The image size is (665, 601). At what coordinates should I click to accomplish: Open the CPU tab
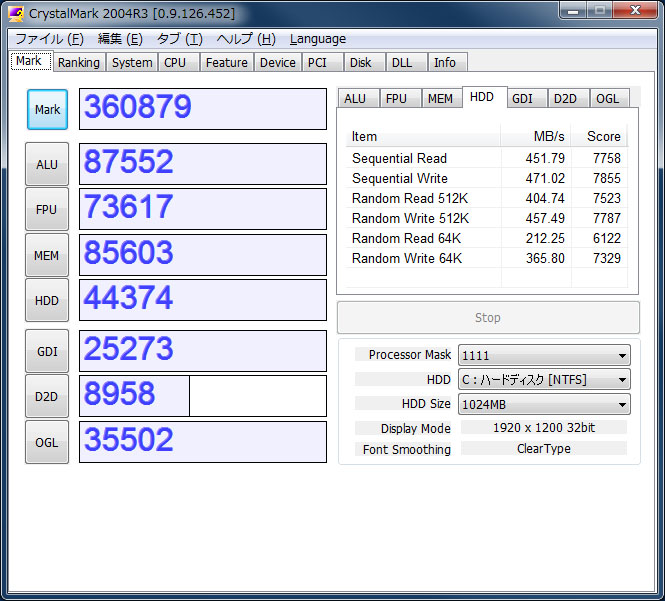pos(179,62)
